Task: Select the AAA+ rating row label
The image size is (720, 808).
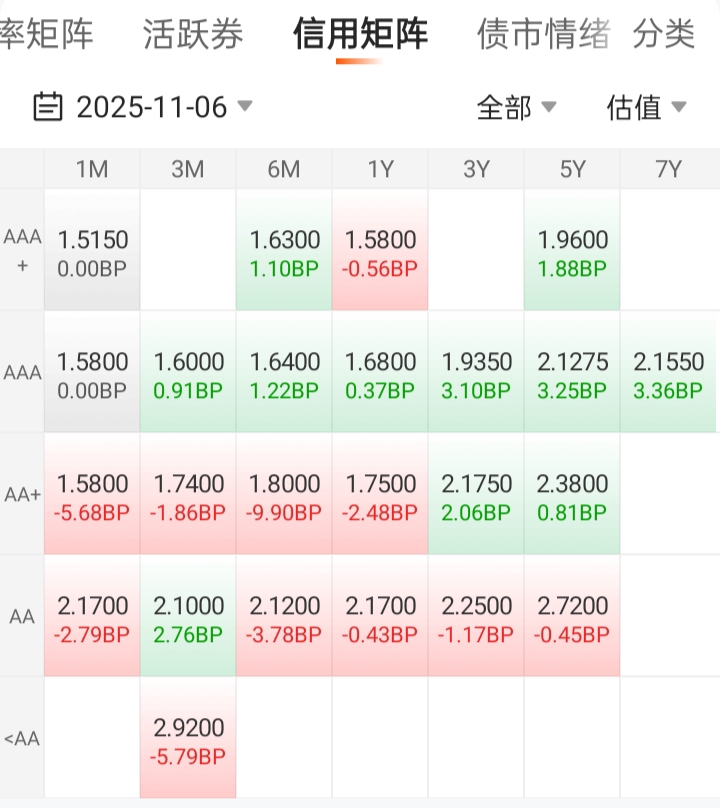Action: (x=22, y=251)
